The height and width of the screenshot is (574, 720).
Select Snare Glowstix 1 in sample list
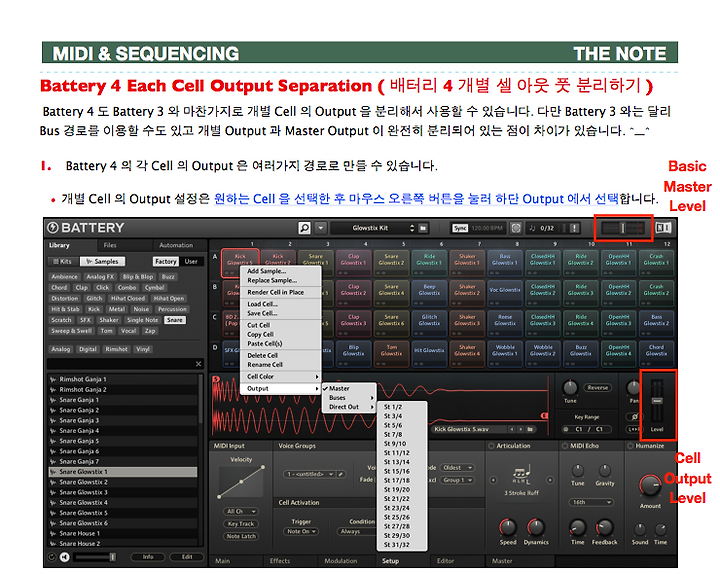123,472
